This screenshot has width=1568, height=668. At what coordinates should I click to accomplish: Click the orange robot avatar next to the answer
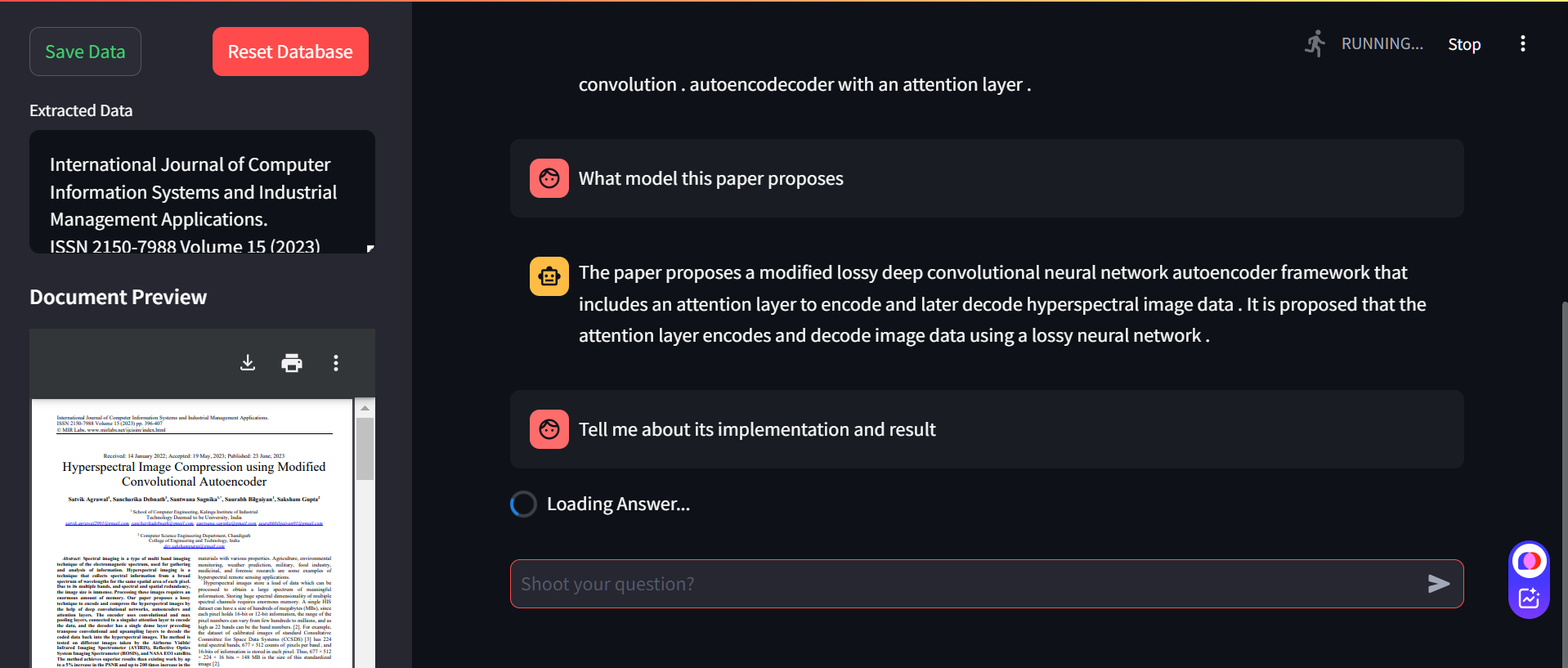tap(549, 276)
